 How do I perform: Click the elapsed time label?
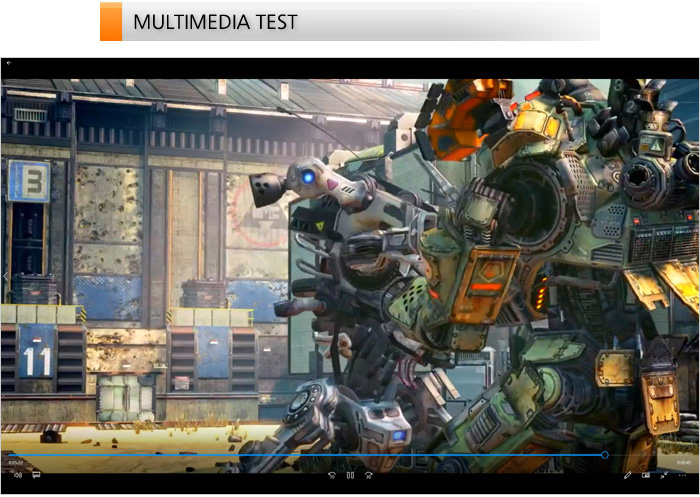point(15,463)
